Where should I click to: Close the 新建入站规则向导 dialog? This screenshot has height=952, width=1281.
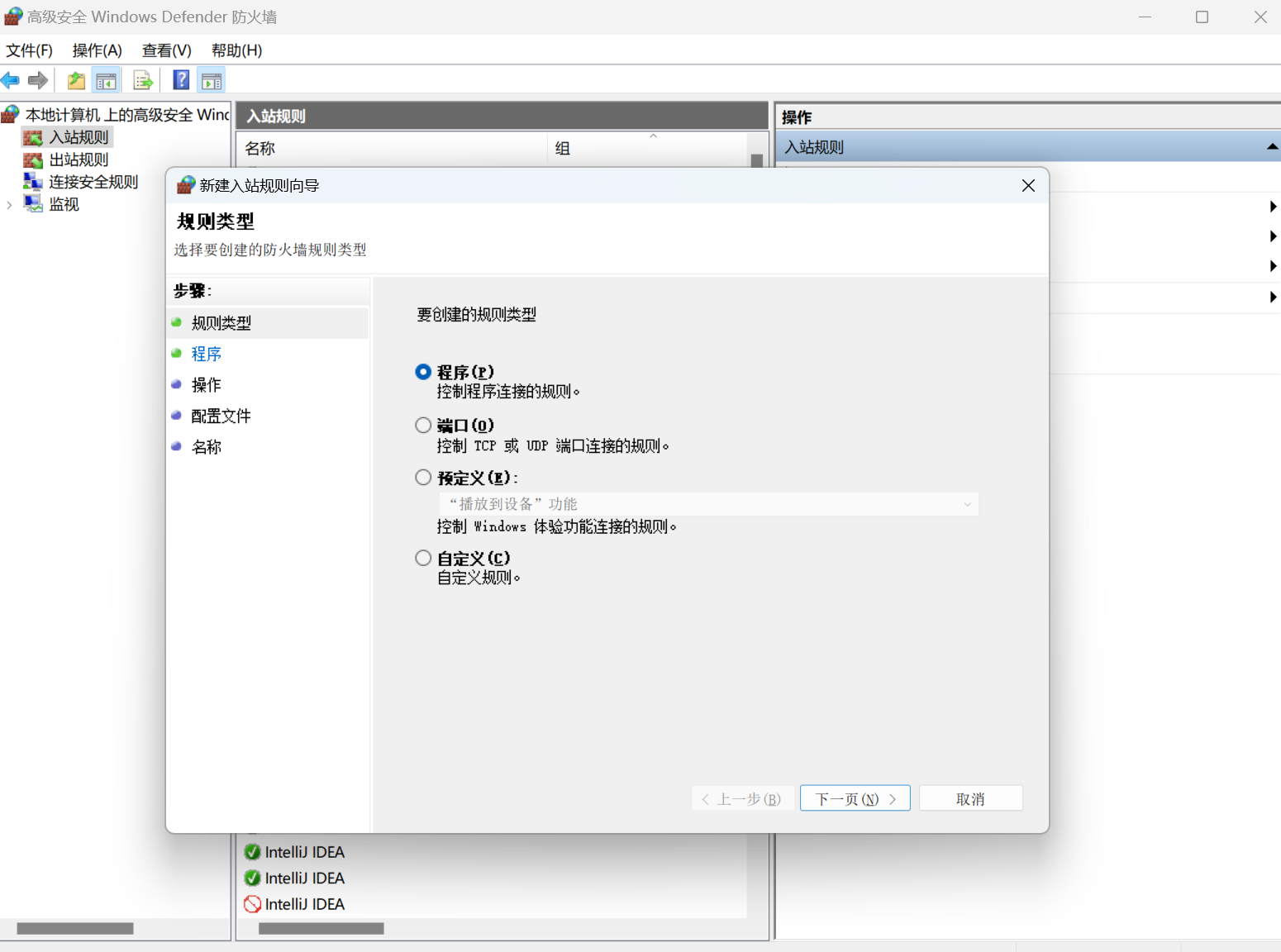(1028, 186)
